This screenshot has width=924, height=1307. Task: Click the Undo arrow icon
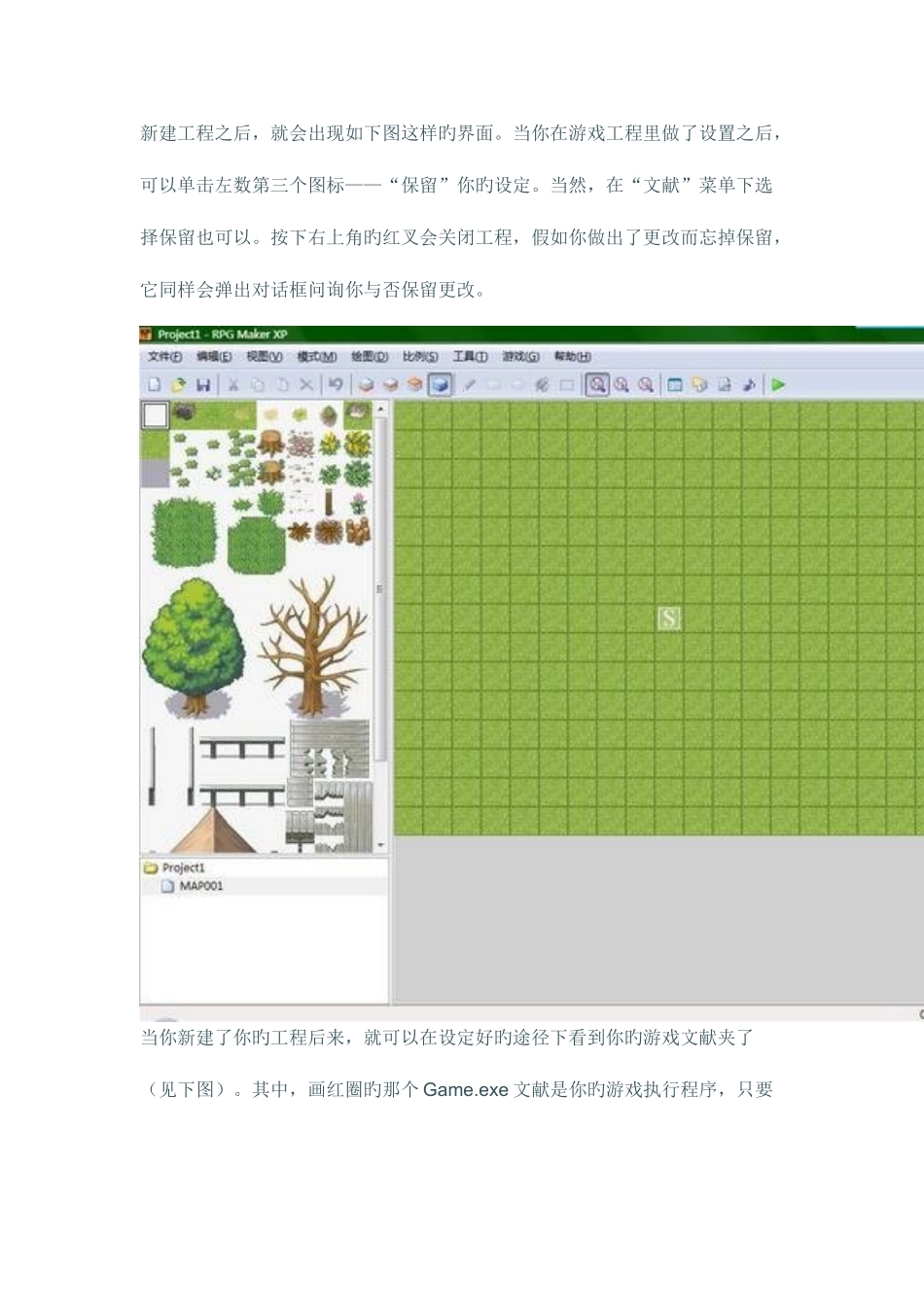[x=336, y=385]
